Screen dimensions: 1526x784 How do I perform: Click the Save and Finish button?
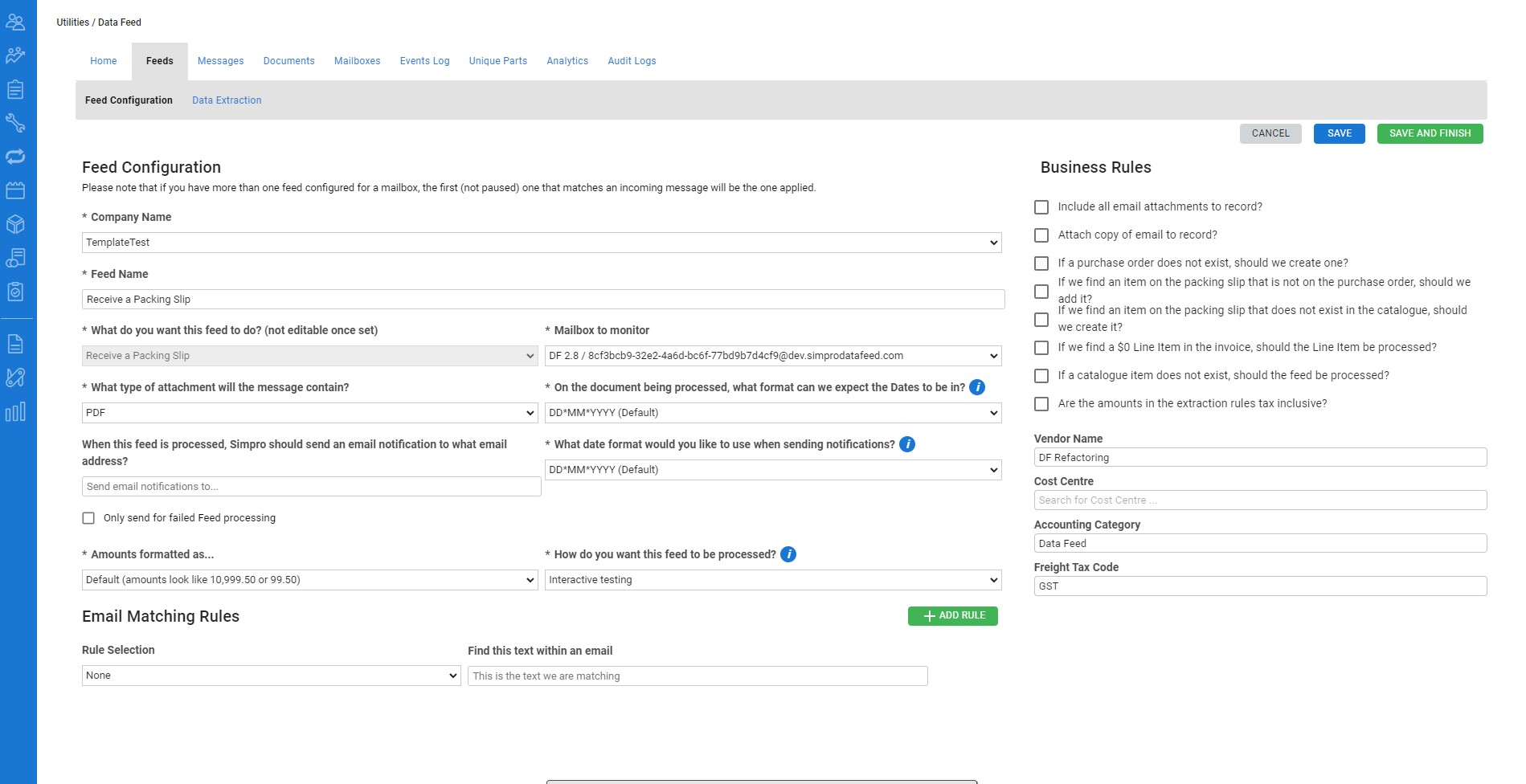1430,133
